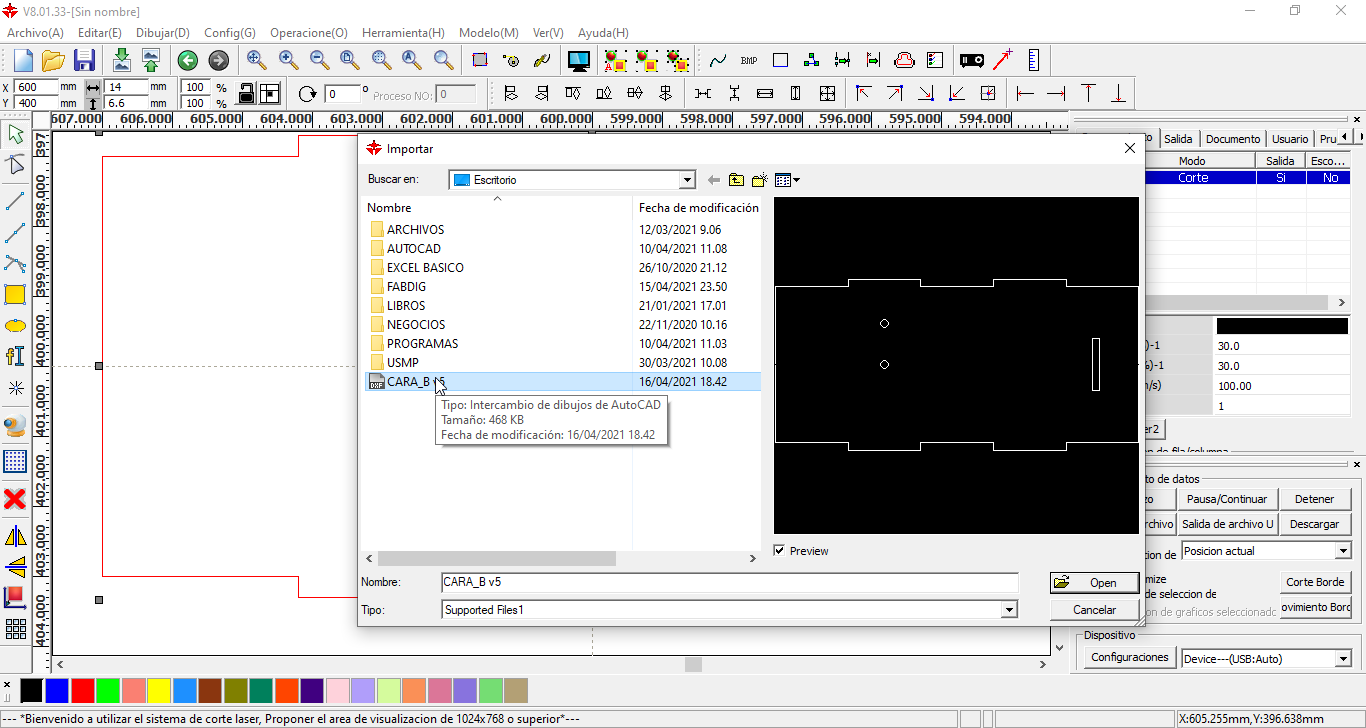Click the Corte Borde button
Viewport: 1366px width, 728px height.
click(x=1315, y=582)
